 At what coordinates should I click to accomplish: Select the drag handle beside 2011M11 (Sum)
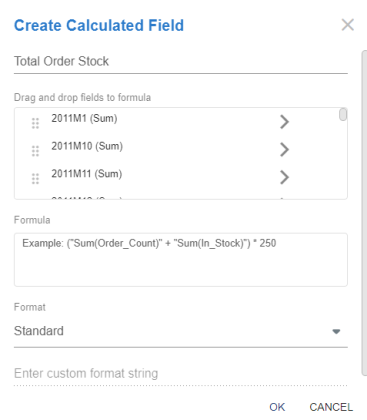tap(35, 179)
